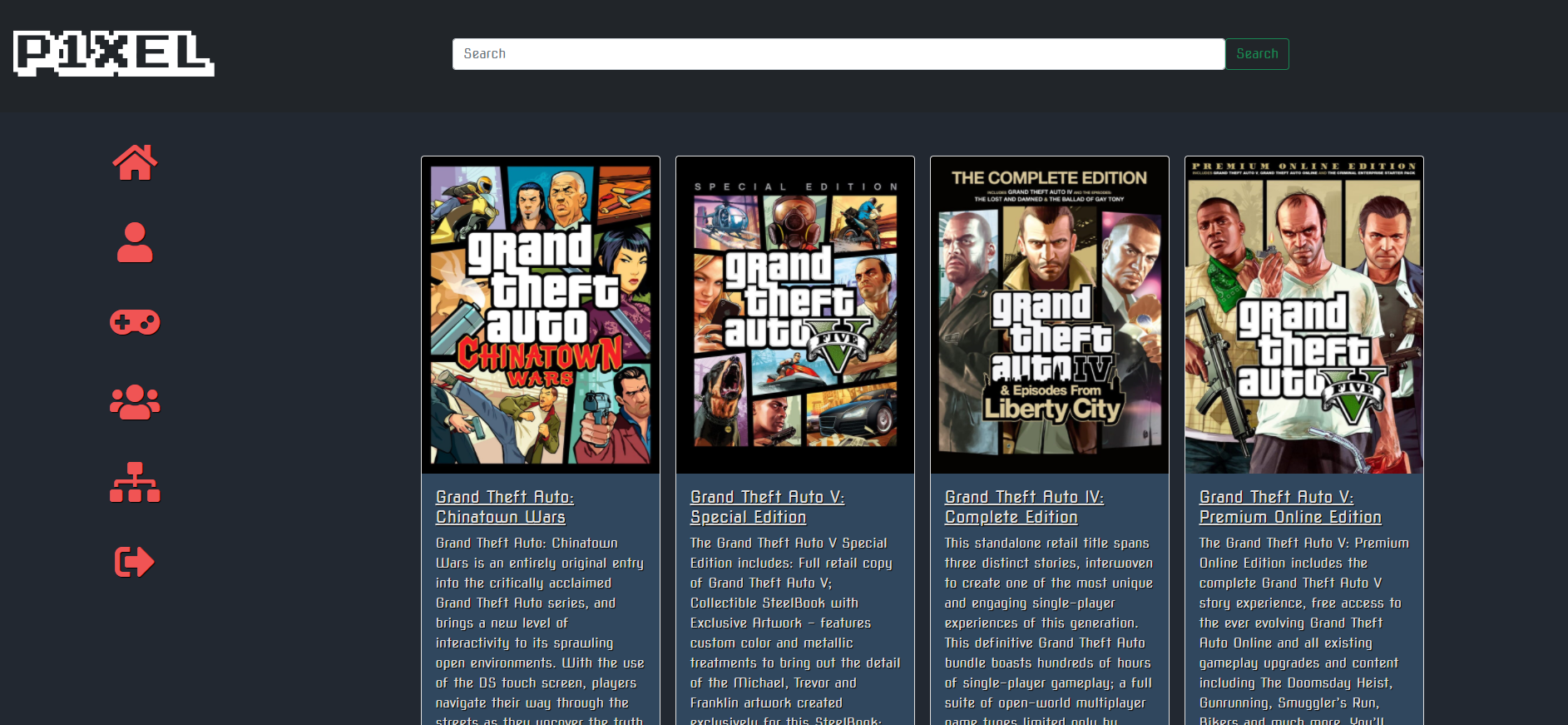Viewport: 1568px width, 725px height.
Task: Click the P1XEL logo
Action: (114, 53)
